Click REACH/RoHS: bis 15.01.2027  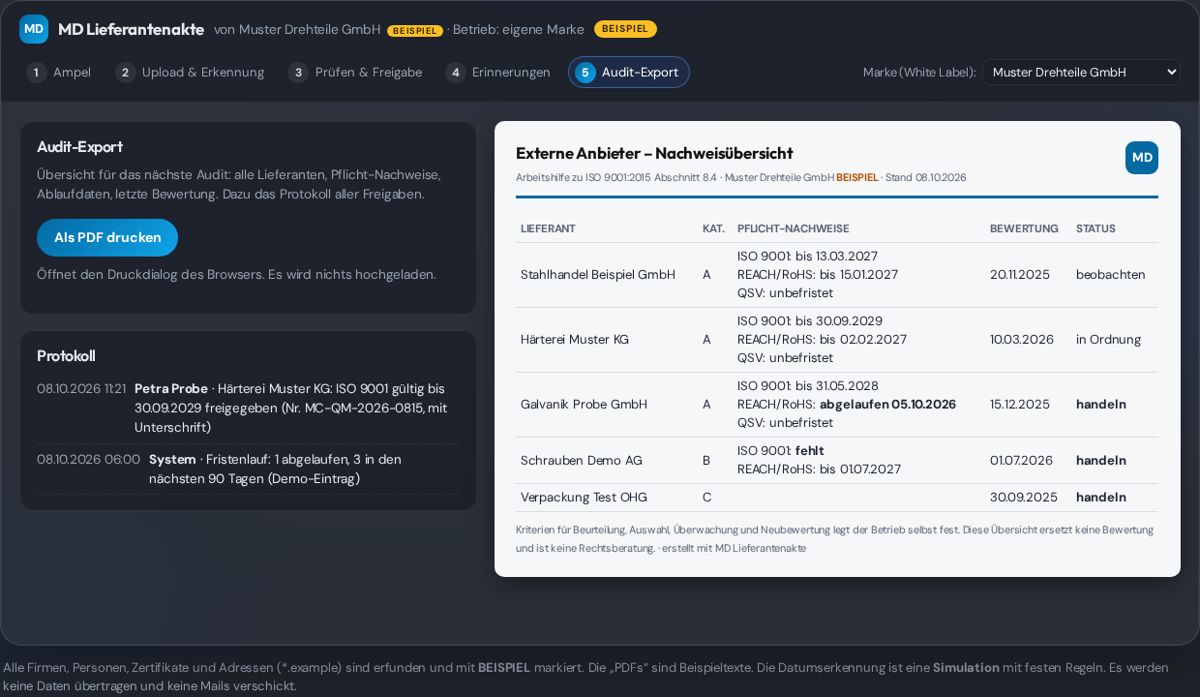pos(817,275)
